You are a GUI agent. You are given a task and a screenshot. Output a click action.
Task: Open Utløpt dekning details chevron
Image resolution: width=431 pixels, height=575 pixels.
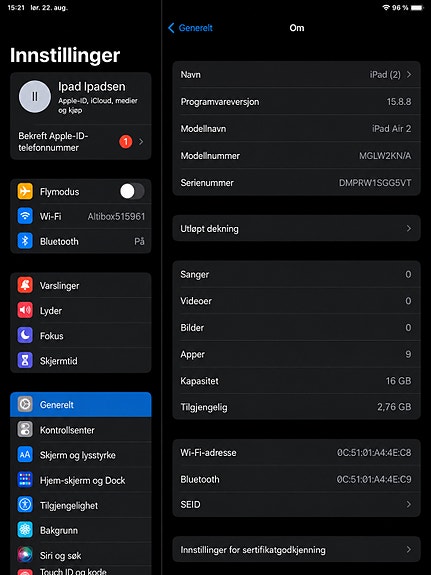coord(409,228)
